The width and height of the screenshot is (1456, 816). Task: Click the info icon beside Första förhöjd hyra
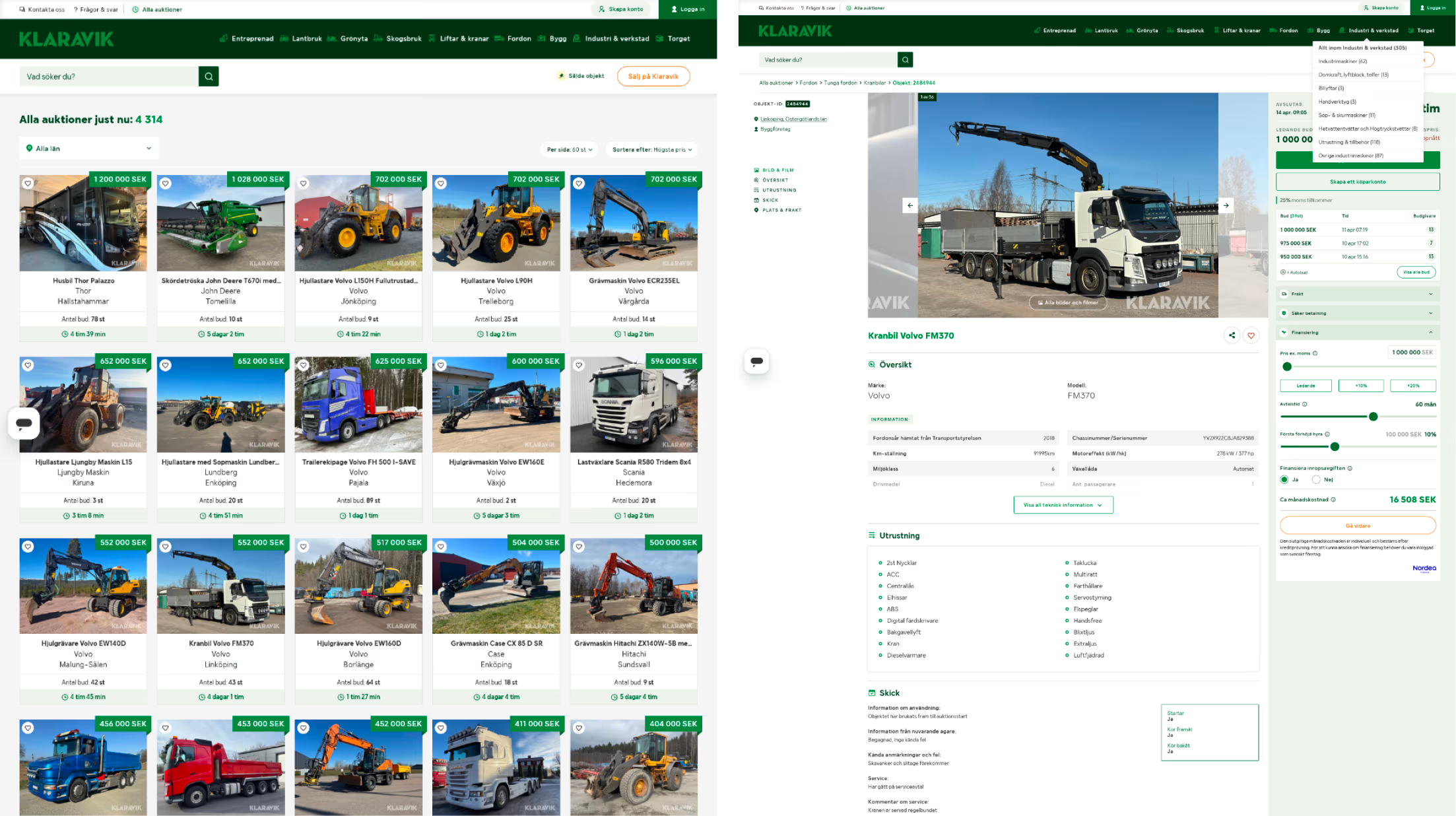pos(1327,434)
